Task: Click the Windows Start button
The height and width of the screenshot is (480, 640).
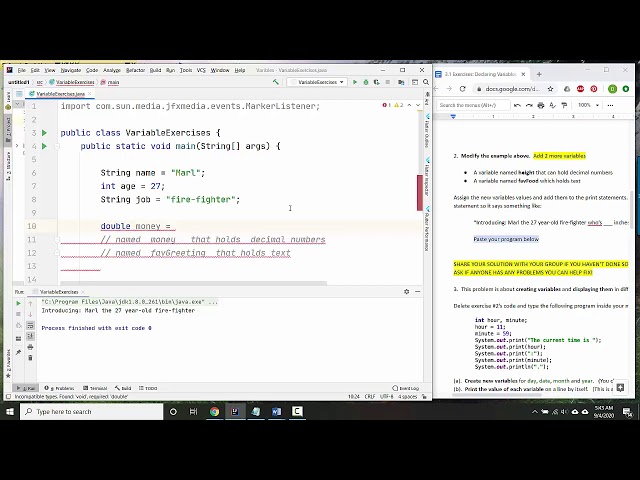Action: click(x=10, y=411)
